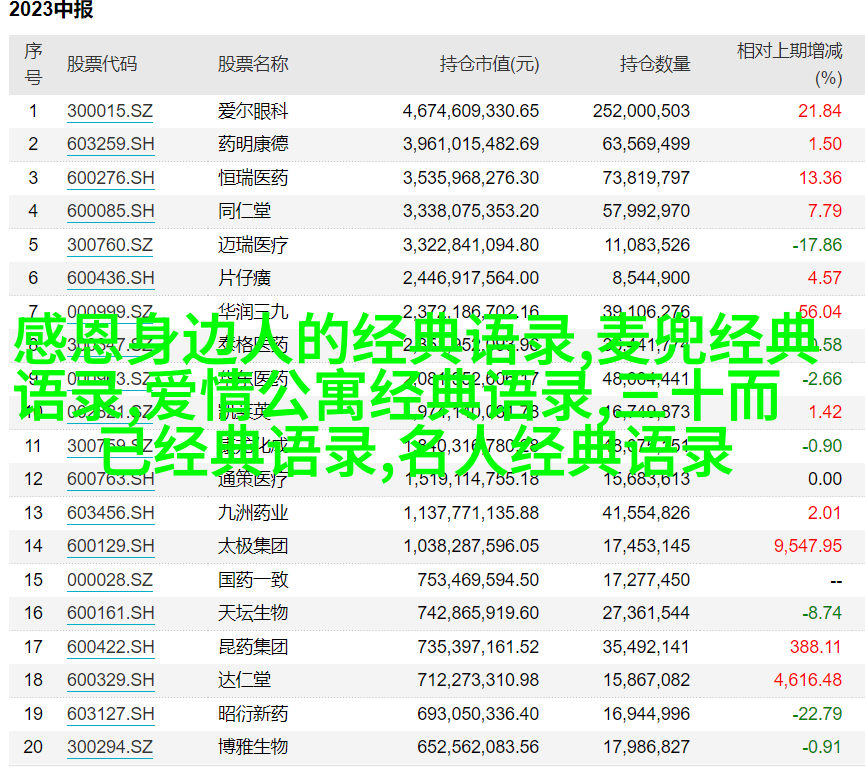This screenshot has width=865, height=776.
Task: Select holding quantity 63,569,499
Action: (646, 144)
